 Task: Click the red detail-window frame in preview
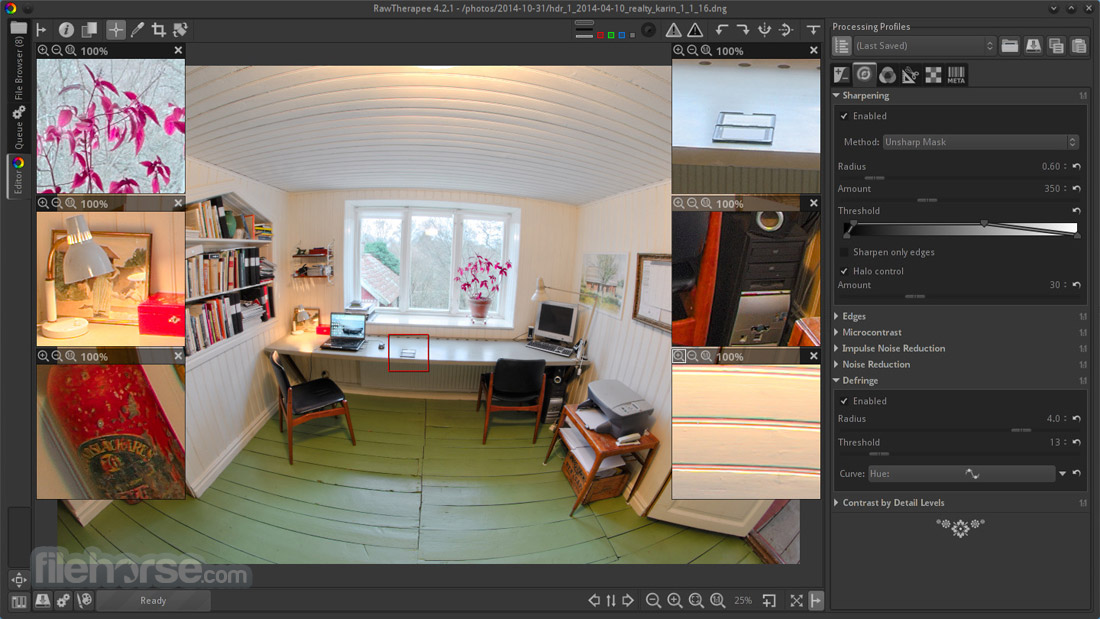(x=409, y=353)
